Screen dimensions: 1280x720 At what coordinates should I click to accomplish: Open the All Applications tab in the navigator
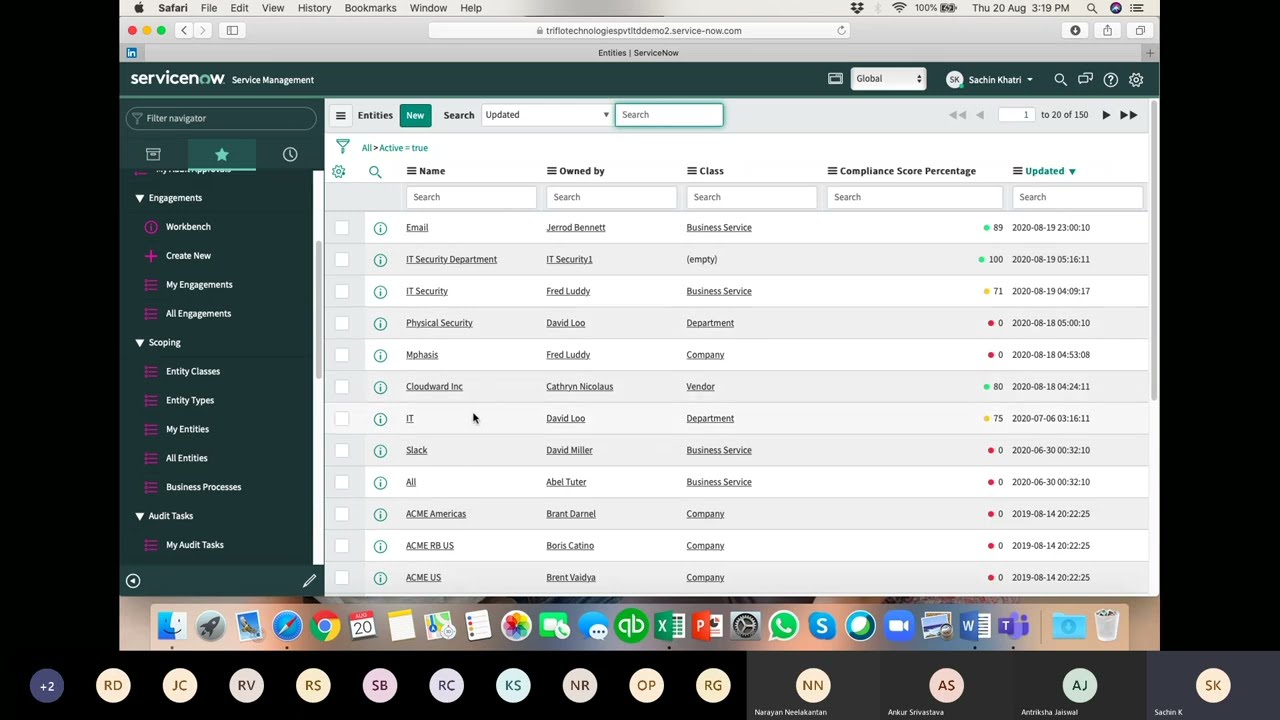click(x=153, y=154)
